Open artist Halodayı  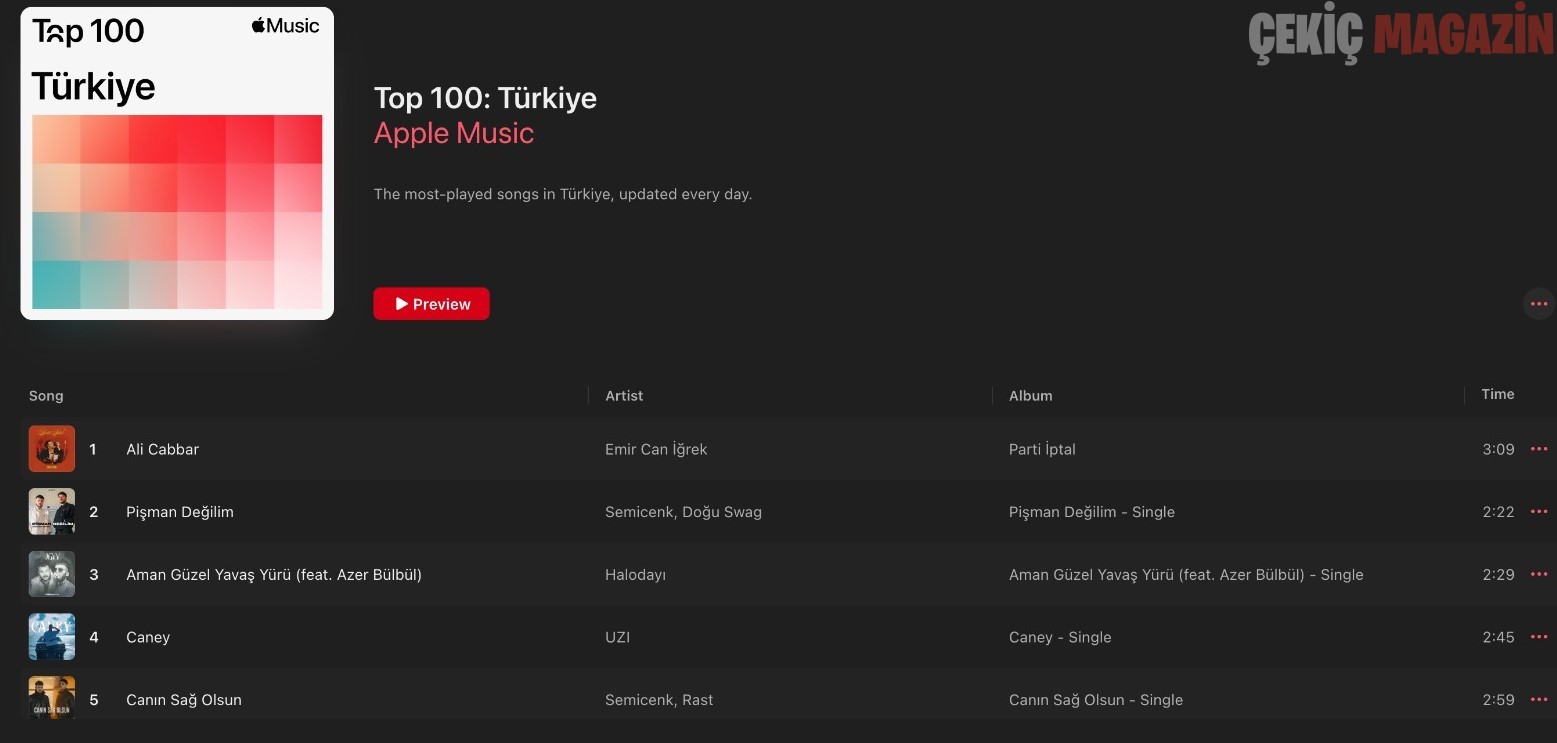[x=635, y=575]
